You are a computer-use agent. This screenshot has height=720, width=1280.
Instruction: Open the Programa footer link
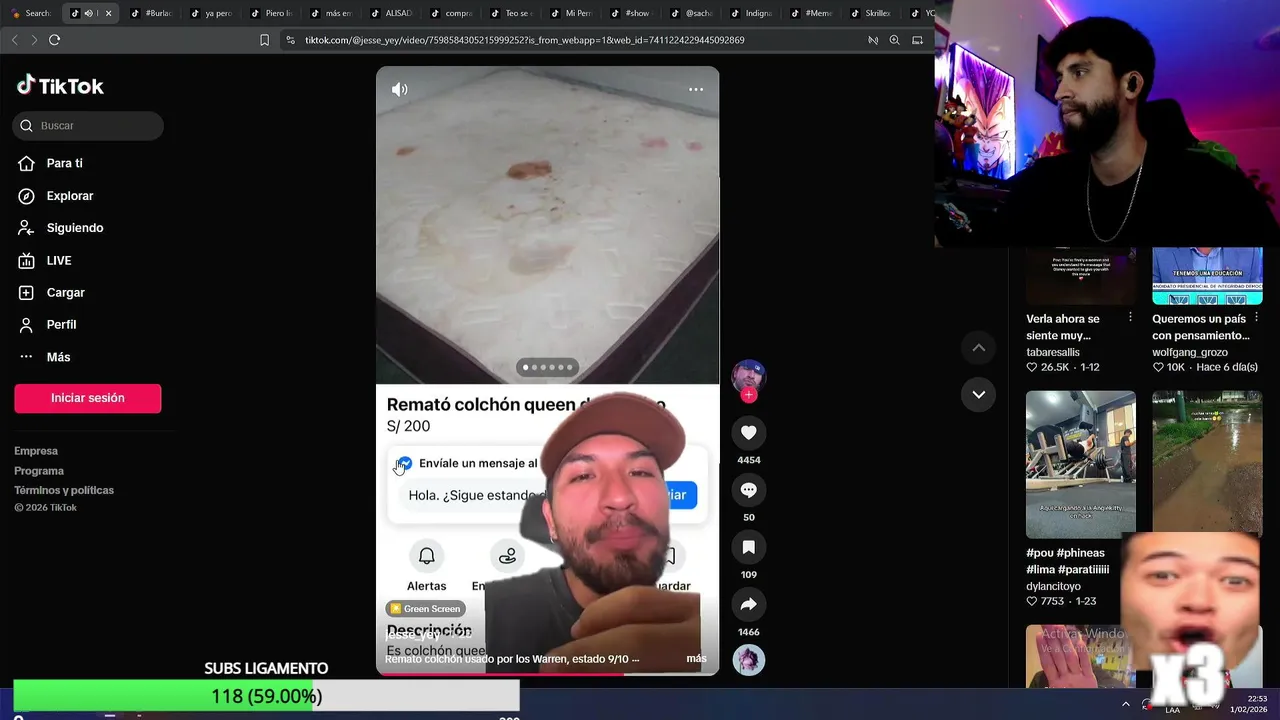(39, 471)
